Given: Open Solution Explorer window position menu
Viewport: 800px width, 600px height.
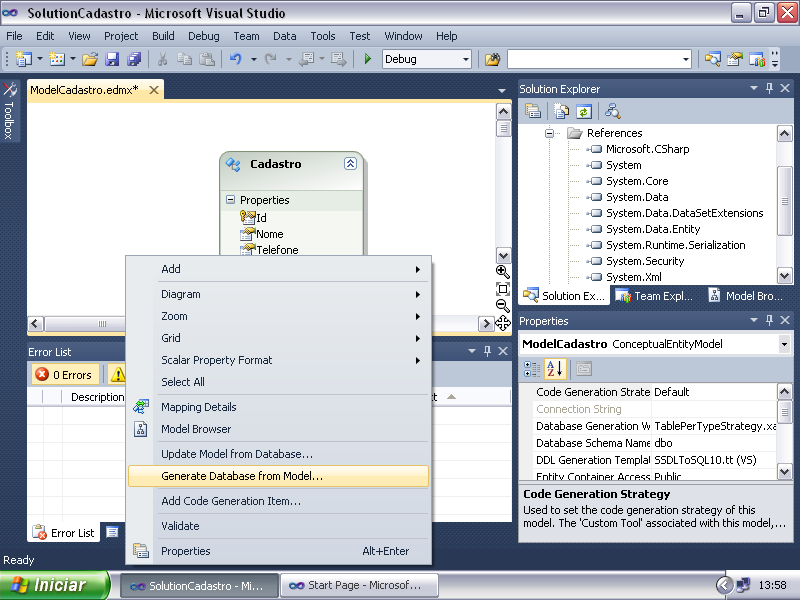Looking at the screenshot, I should (754, 88).
